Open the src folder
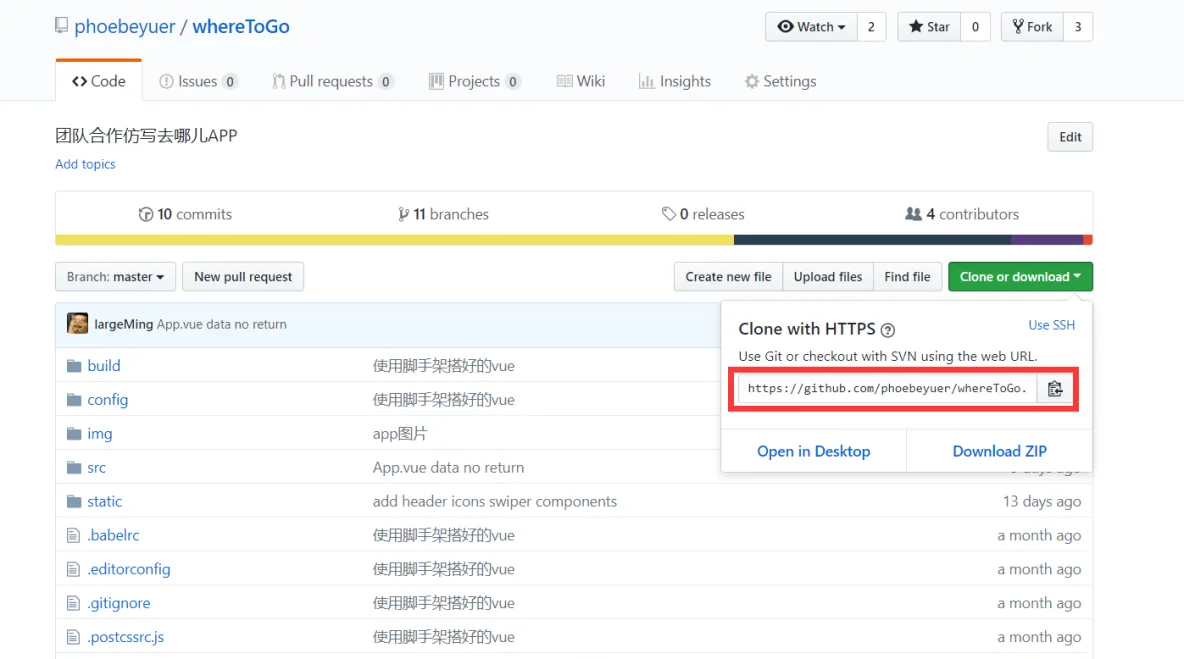1184x659 pixels. coord(97,467)
